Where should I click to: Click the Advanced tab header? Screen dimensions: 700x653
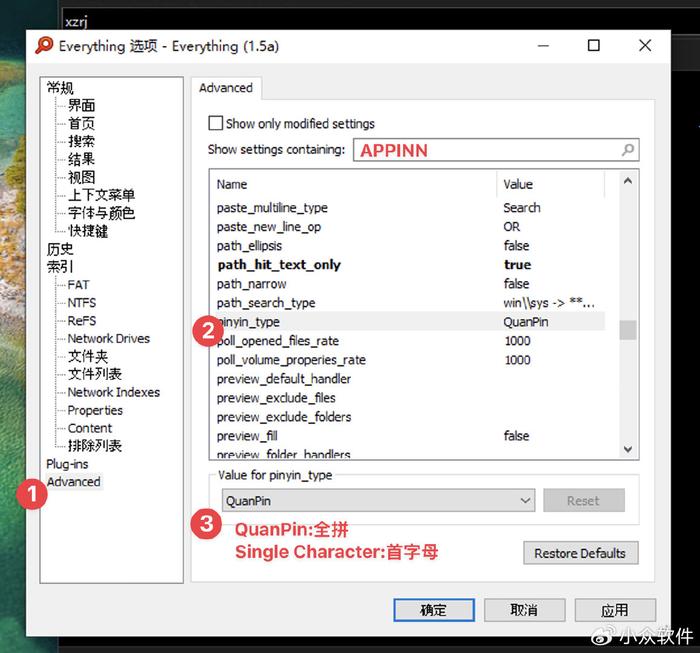point(226,87)
